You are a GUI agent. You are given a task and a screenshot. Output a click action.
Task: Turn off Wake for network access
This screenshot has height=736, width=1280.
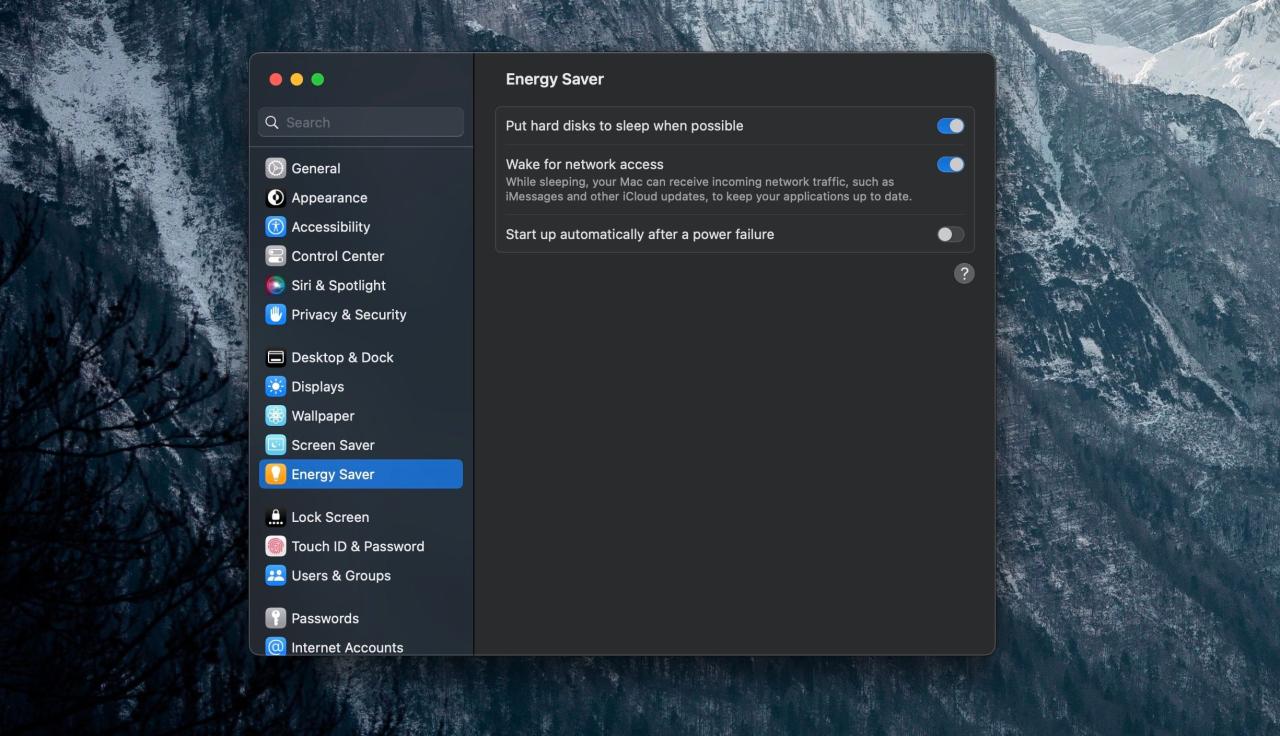pos(950,164)
